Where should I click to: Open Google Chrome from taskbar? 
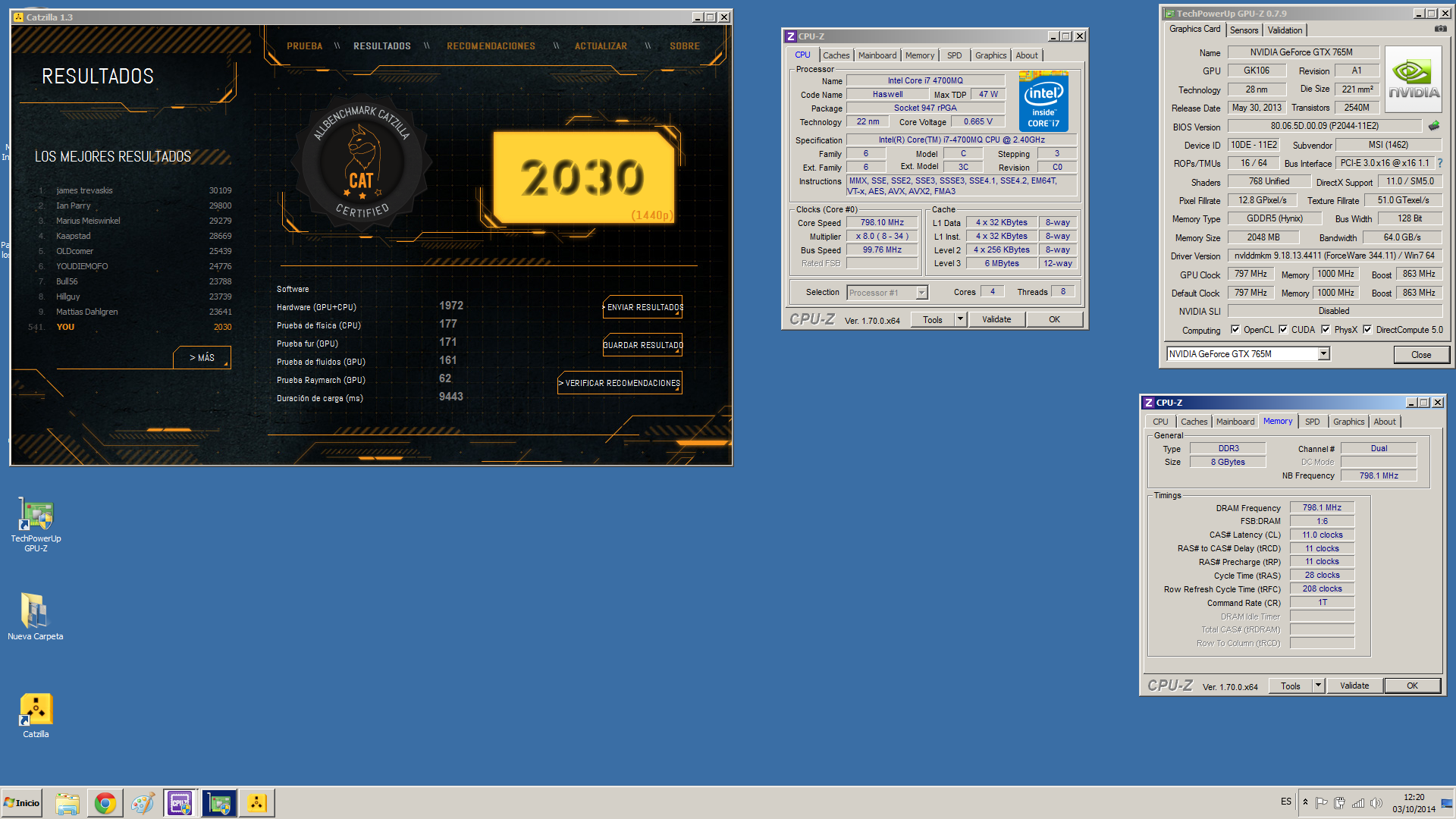click(105, 803)
